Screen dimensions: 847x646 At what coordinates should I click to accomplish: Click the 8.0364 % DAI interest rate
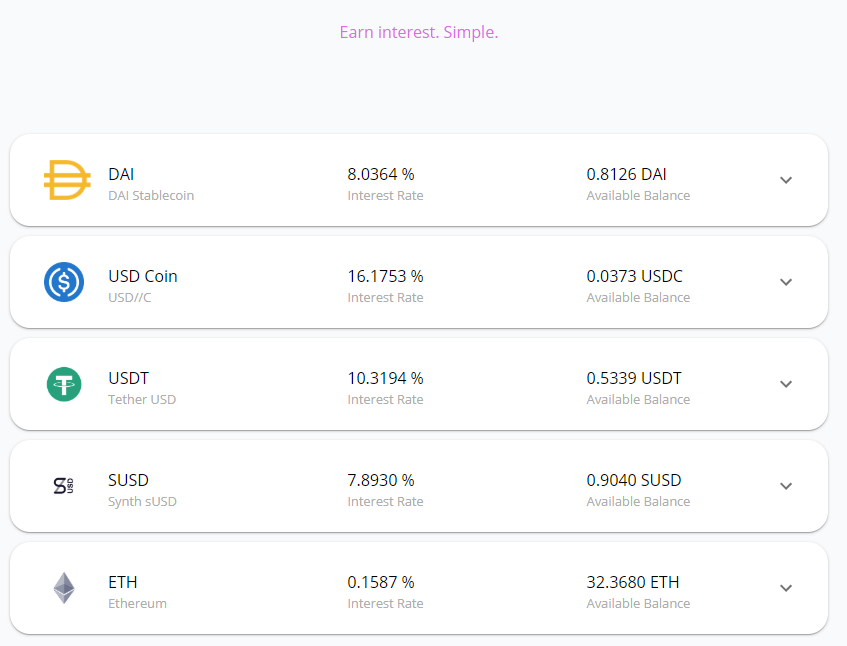[381, 174]
